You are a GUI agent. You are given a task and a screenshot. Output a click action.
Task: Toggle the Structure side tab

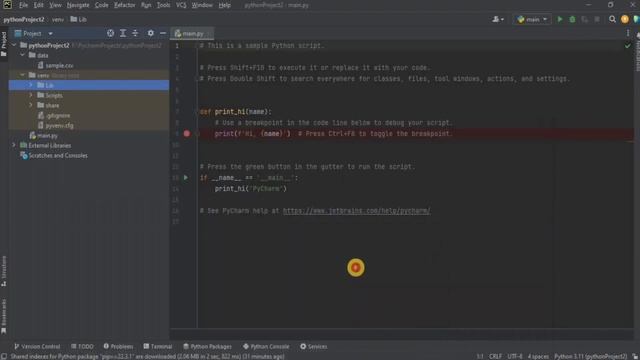click(4, 271)
